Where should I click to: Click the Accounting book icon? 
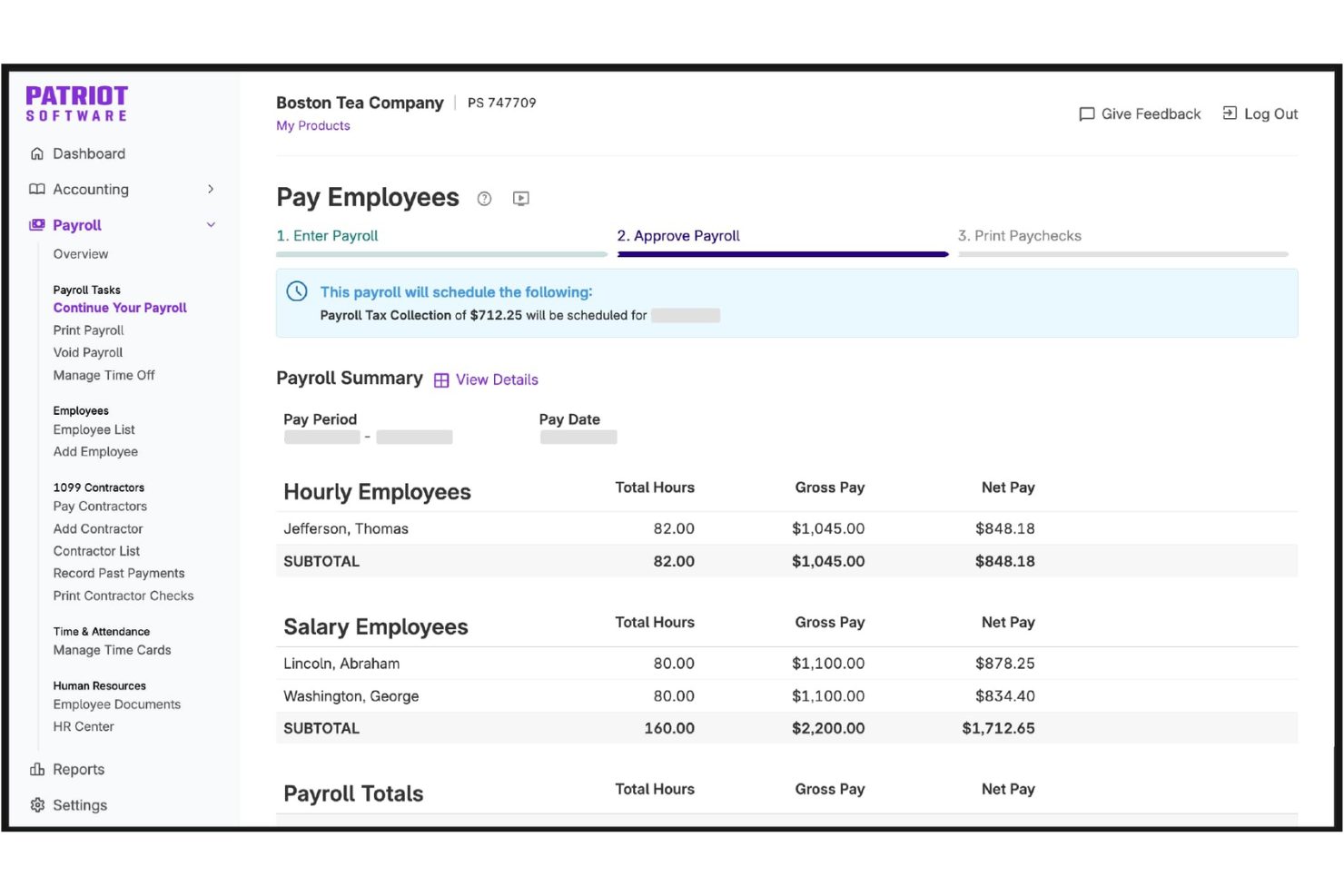37,189
